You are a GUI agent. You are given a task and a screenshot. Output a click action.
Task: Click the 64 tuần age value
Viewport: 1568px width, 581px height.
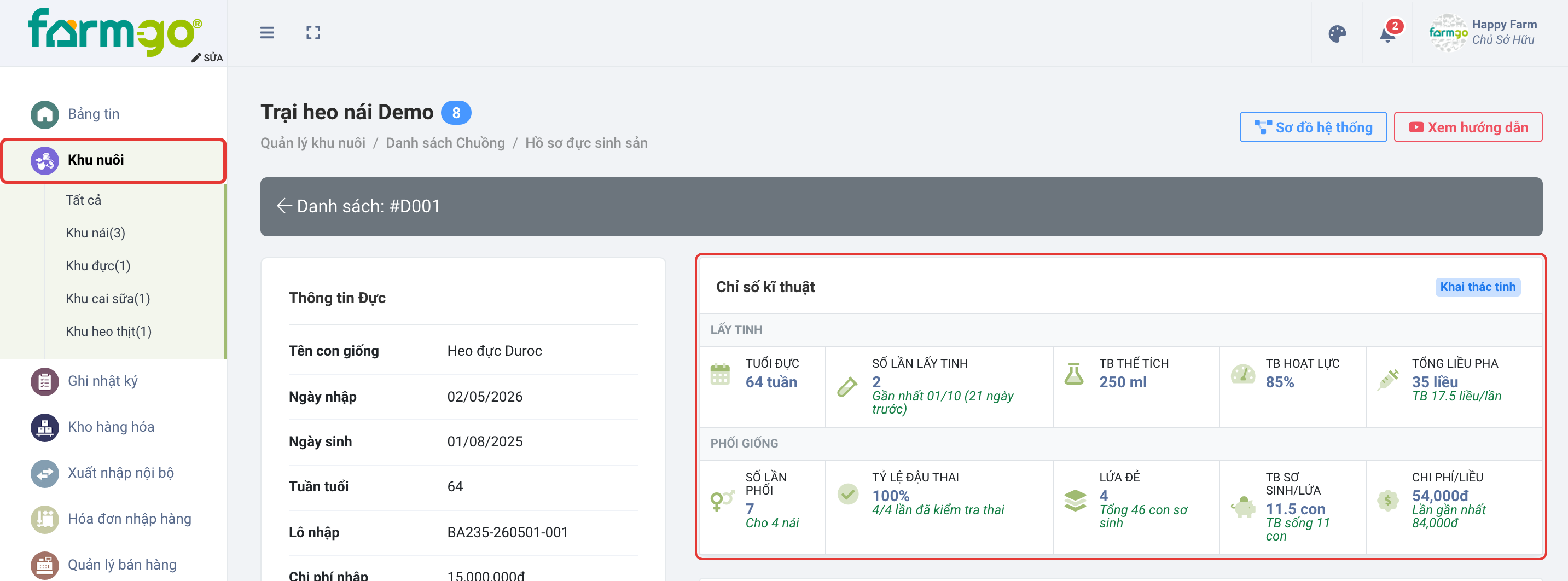pyautogui.click(x=771, y=382)
